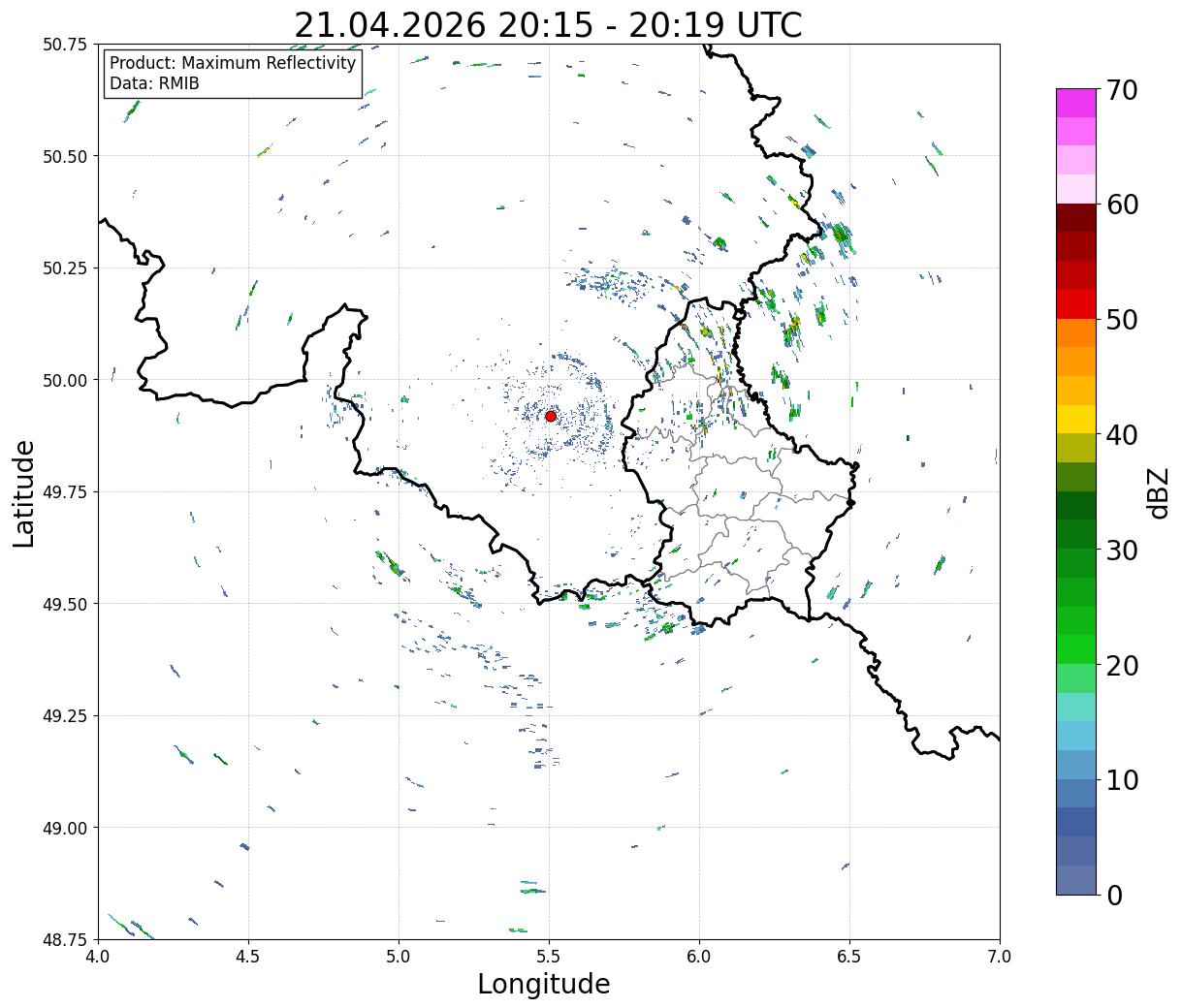Click the Latitude axis label
The height and width of the screenshot is (1008, 1182).
pos(24,493)
